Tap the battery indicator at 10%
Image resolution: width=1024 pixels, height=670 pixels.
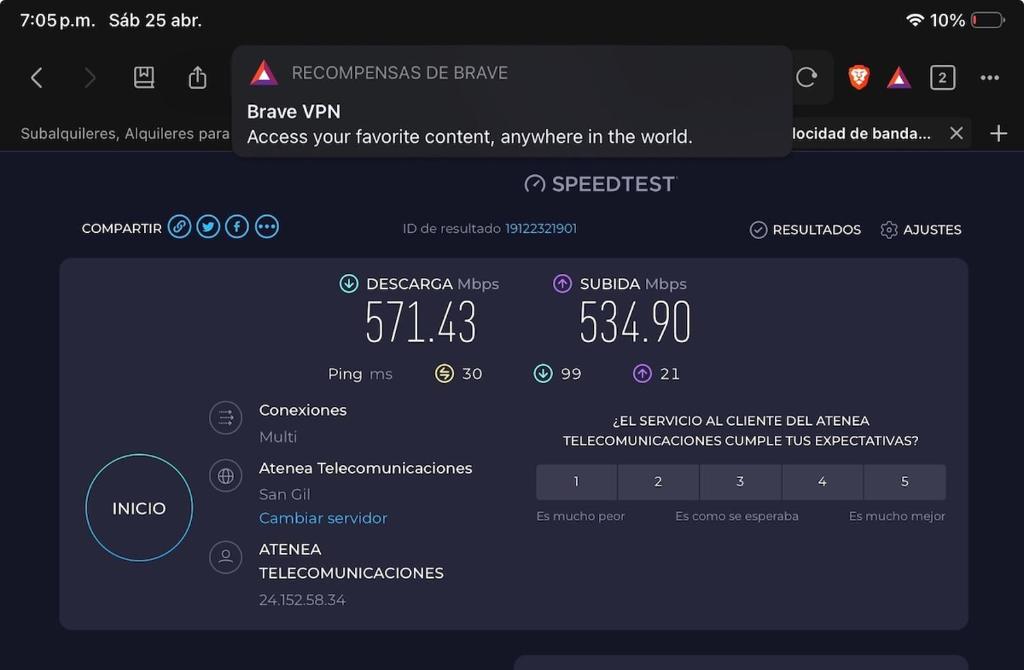987,20
